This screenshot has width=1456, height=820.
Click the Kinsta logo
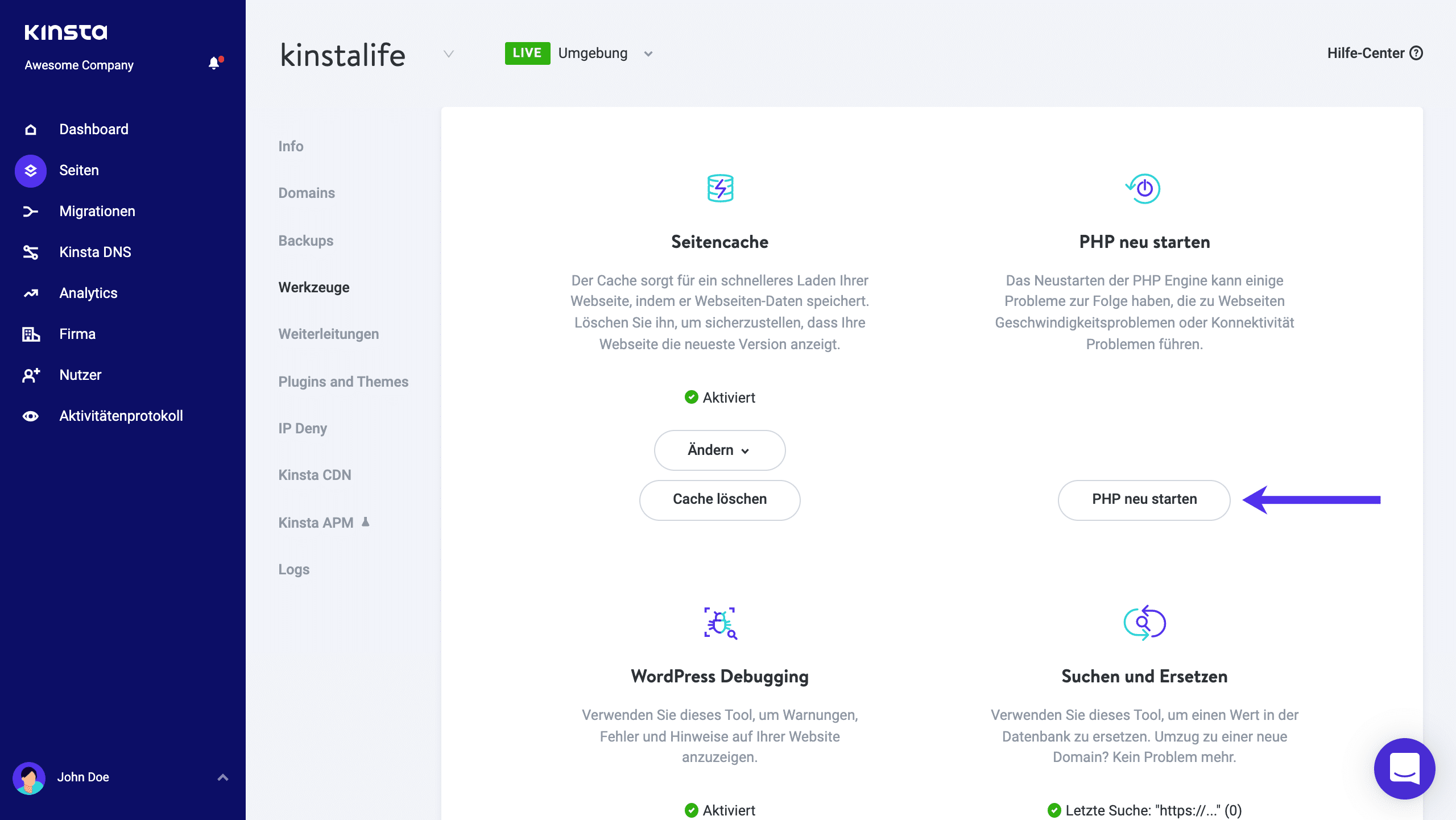[x=65, y=32]
